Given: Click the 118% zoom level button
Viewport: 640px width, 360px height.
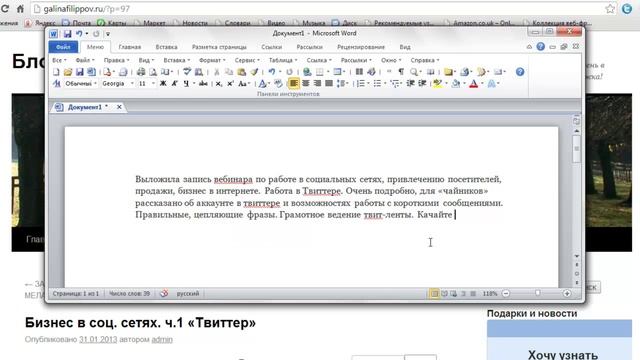Looking at the screenshot, I should point(490,293).
